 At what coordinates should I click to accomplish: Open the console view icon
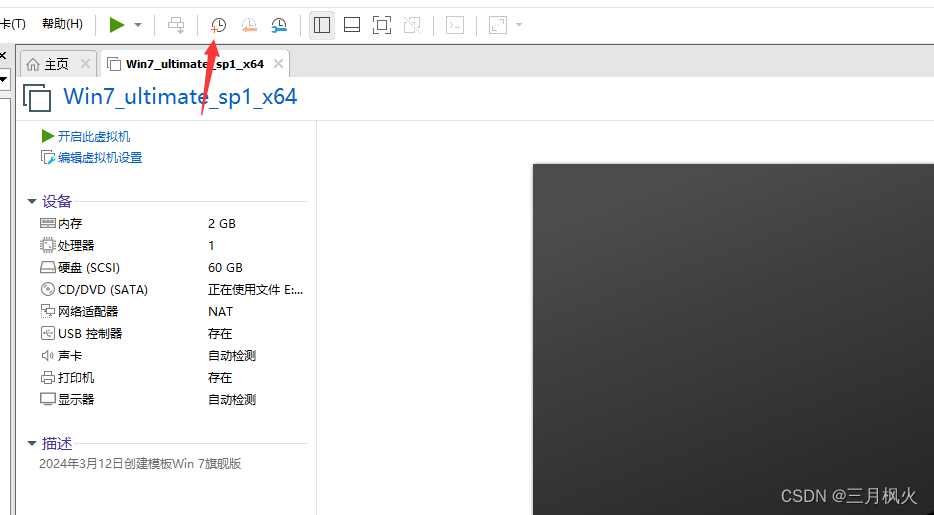[x=455, y=25]
